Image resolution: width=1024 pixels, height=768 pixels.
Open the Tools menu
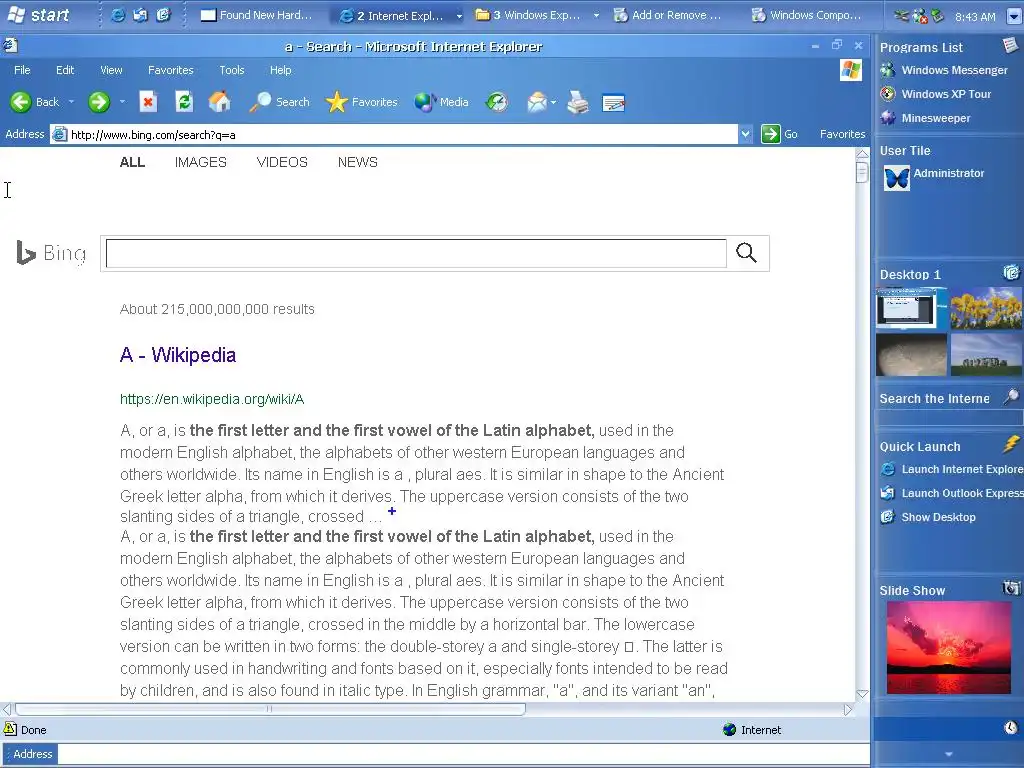[232, 70]
